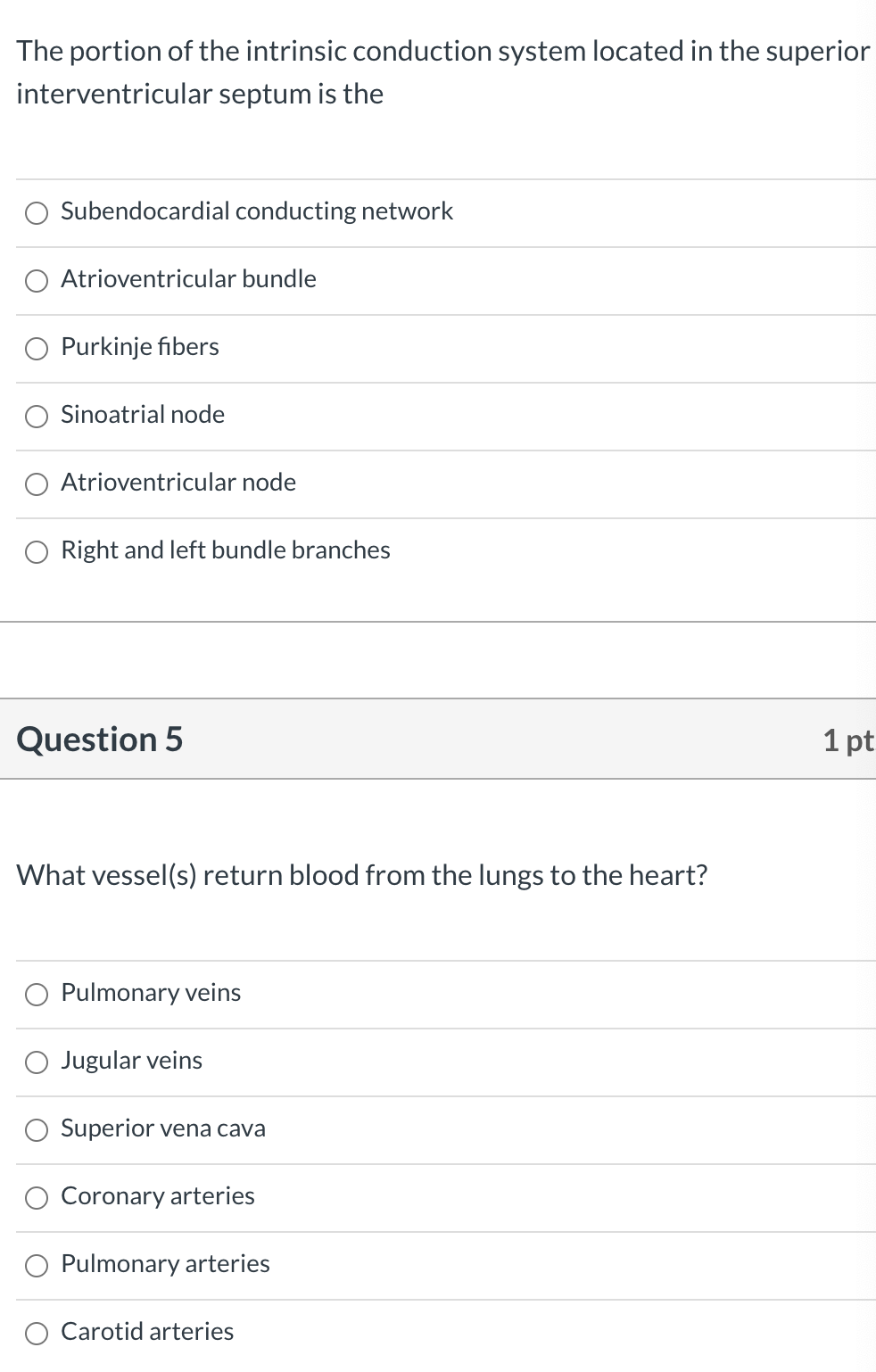Select the Sinoatrial node option
The height and width of the screenshot is (1372, 876).
coord(37,416)
